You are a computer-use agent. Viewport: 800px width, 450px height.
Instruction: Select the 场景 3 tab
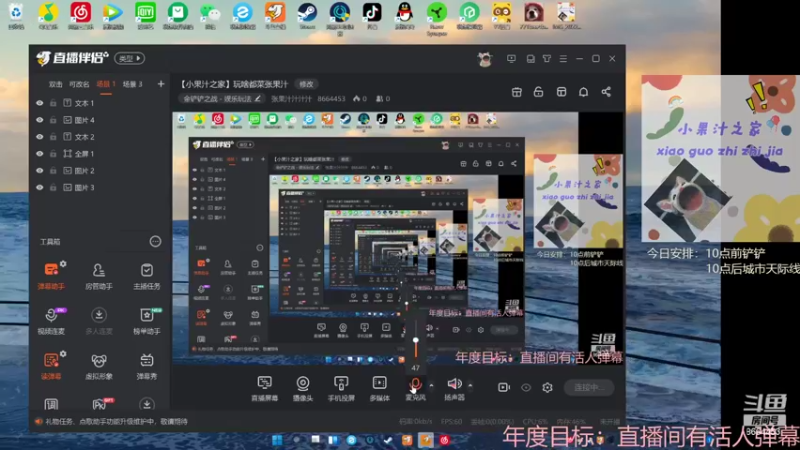coord(133,84)
